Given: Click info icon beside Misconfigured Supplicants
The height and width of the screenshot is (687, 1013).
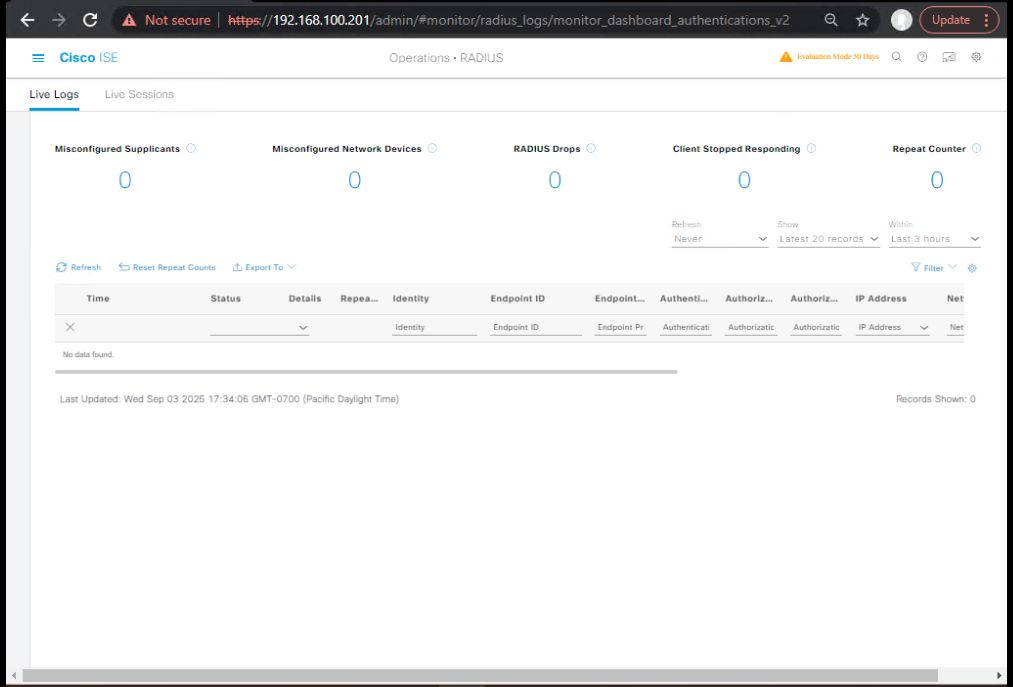Looking at the screenshot, I should 191,149.
